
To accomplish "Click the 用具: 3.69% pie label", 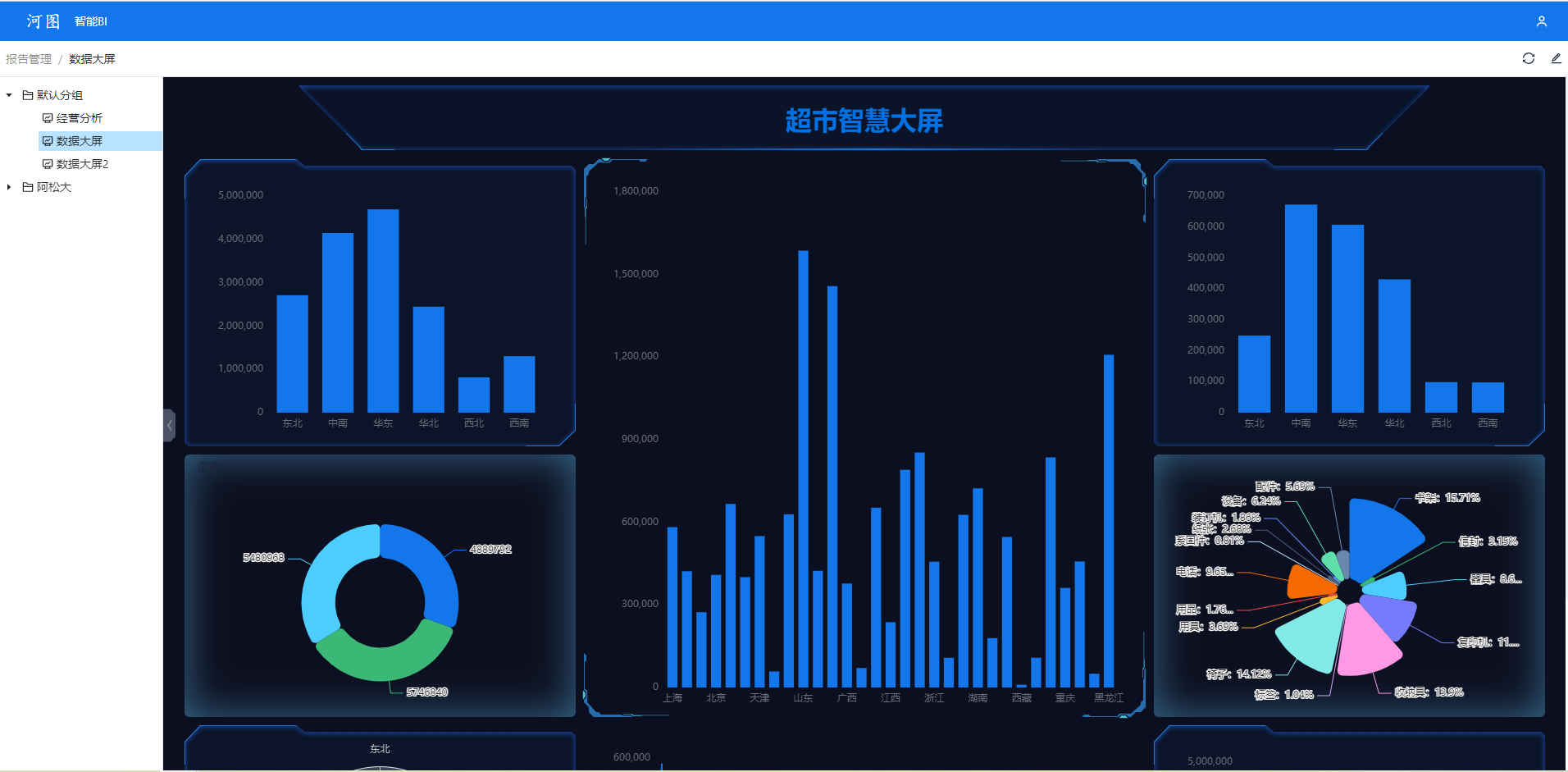I will tap(1208, 627).
